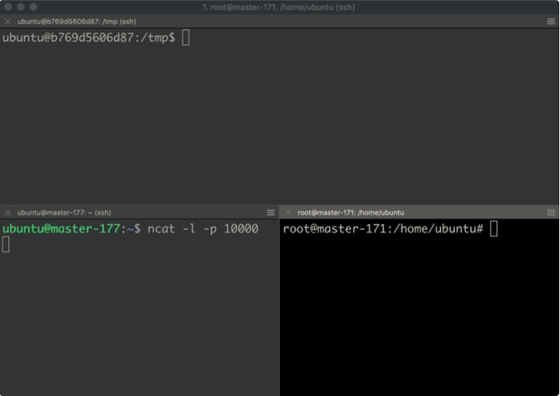Click the window's red close button
This screenshot has width=560, height=396.
pyautogui.click(x=8, y=7)
